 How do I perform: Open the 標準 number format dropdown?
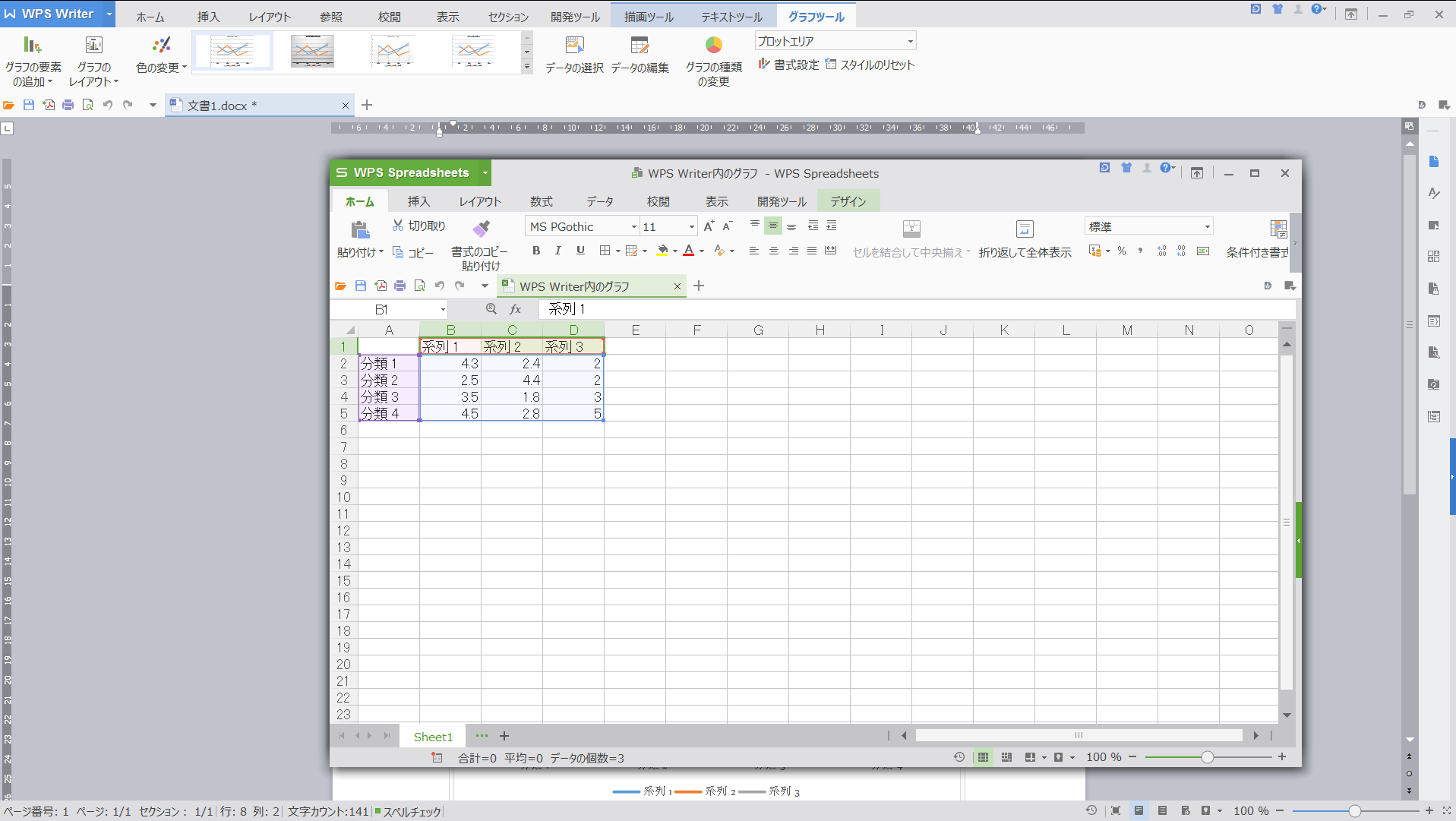tap(1207, 226)
